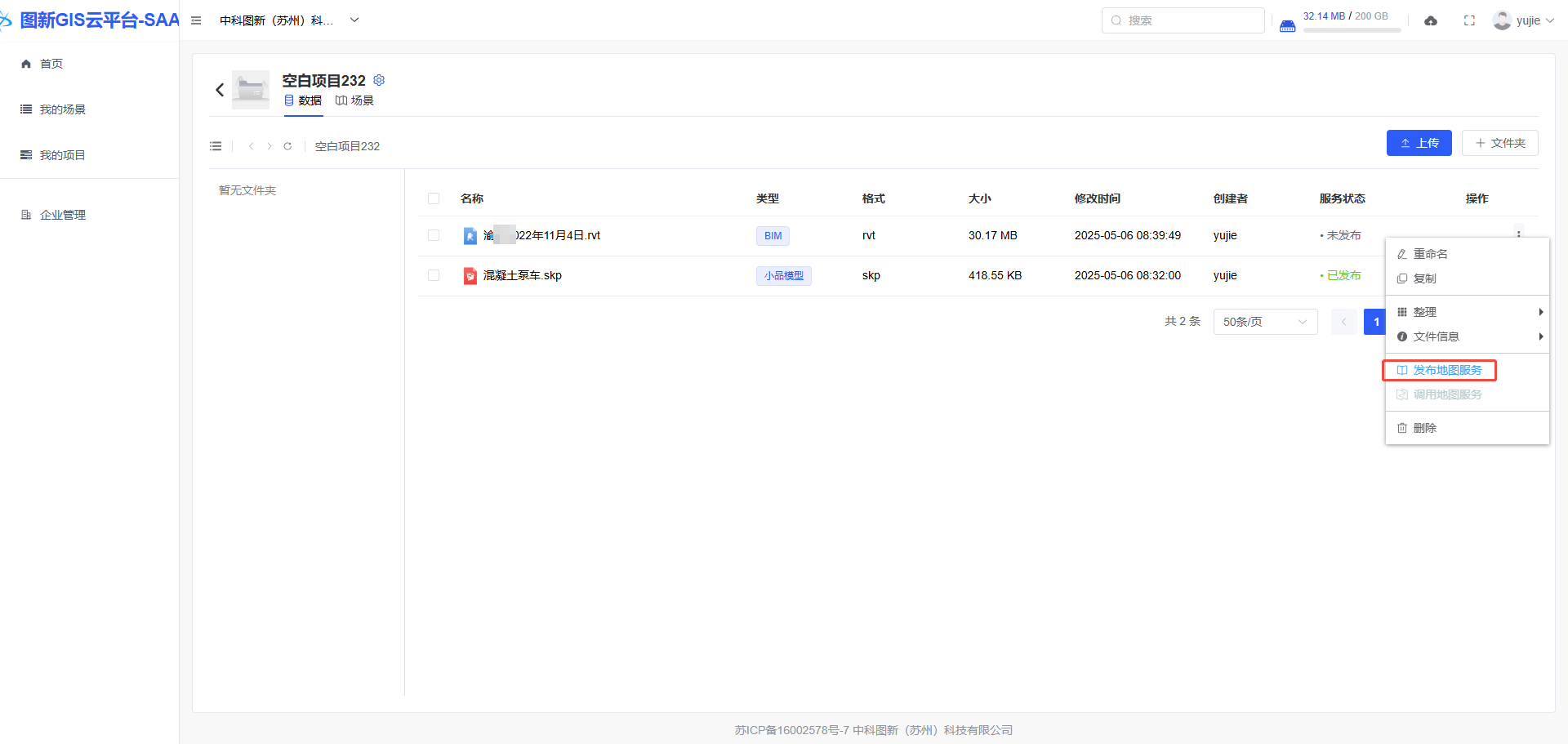Select the checkbox for 混凝土泵车.skp
Viewport: 1568px width, 744px height.
pos(434,275)
